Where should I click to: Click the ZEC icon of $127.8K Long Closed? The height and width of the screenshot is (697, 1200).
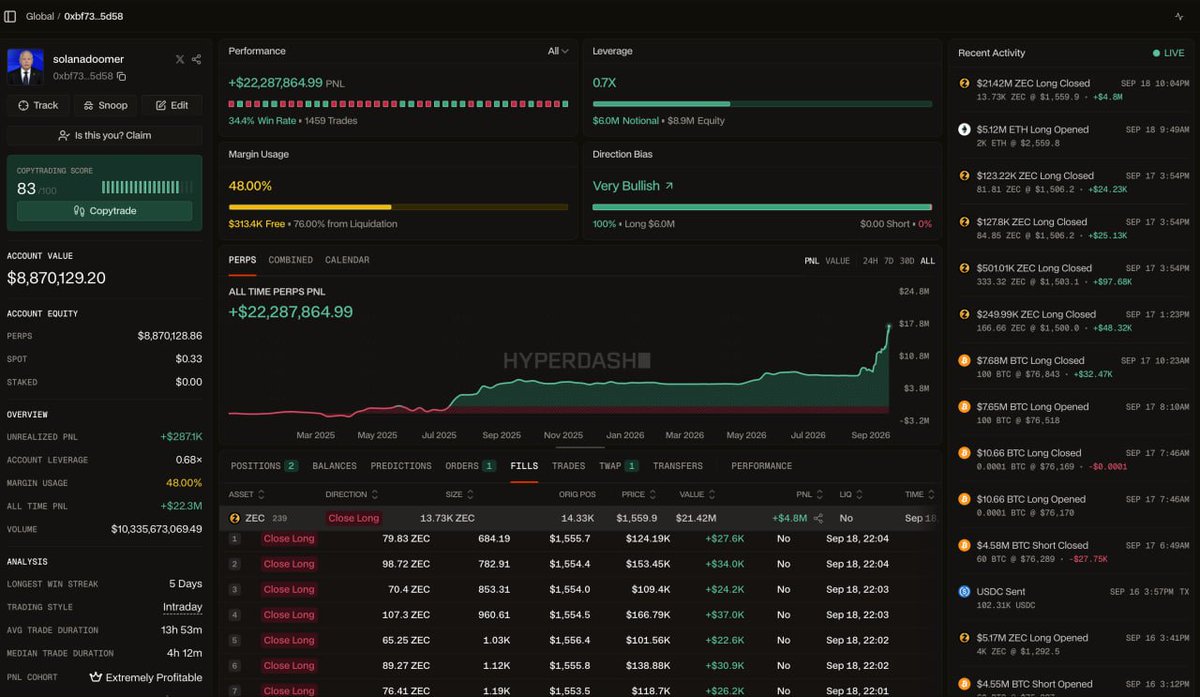tap(965, 222)
